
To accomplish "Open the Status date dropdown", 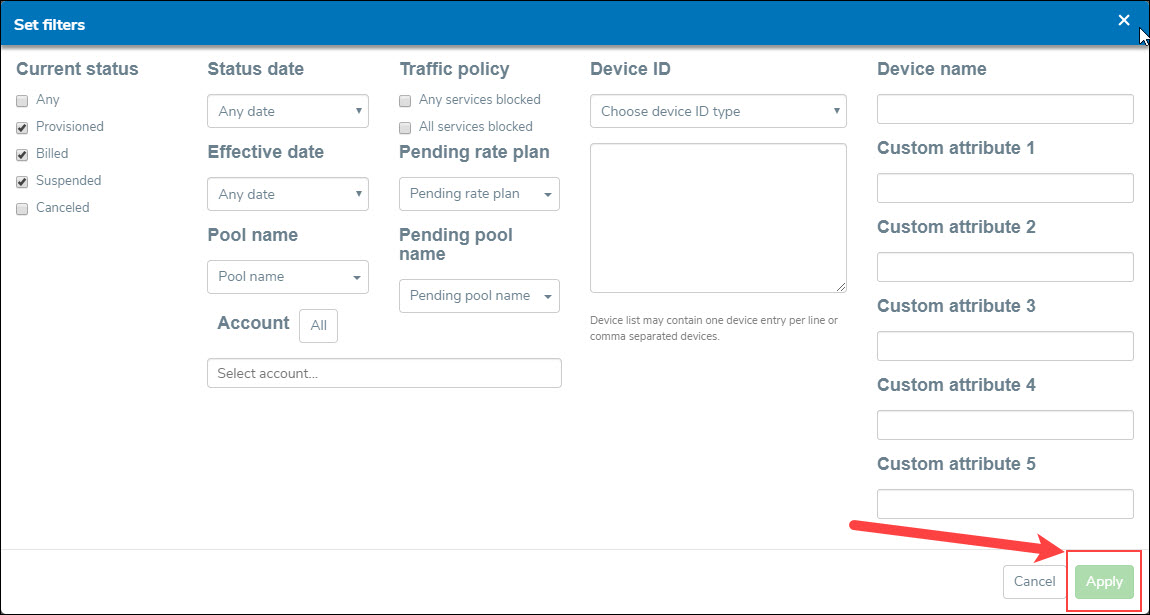I will 288,111.
